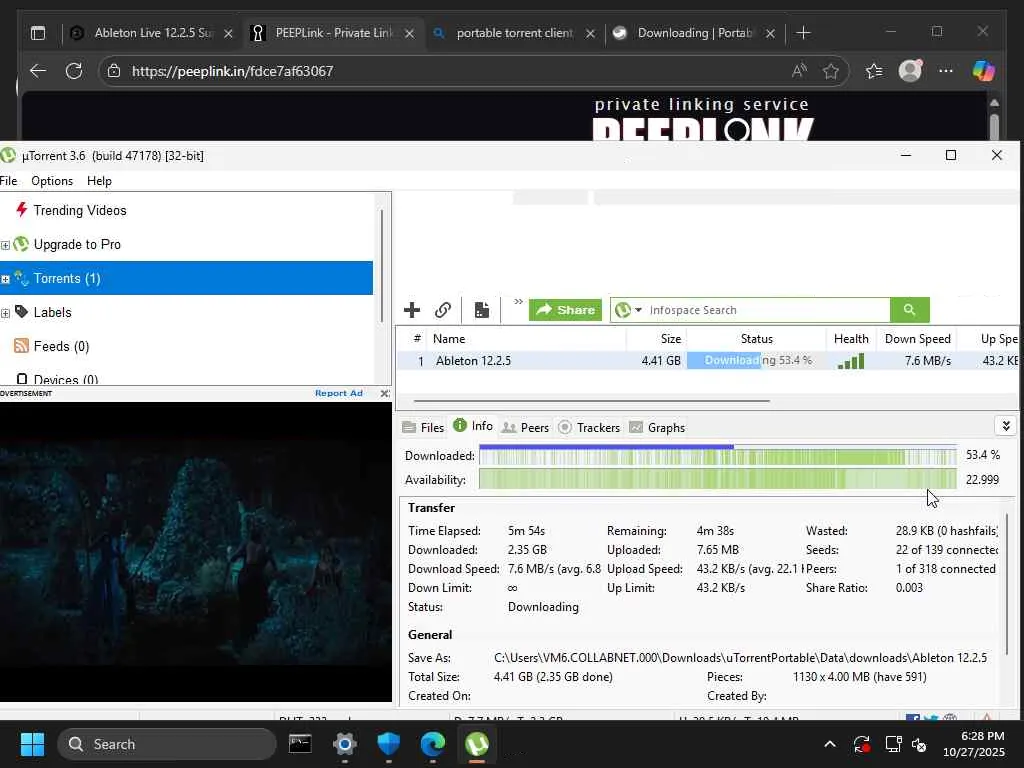Image resolution: width=1024 pixels, height=768 pixels.
Task: Click the browser address bar URL
Action: (x=232, y=71)
